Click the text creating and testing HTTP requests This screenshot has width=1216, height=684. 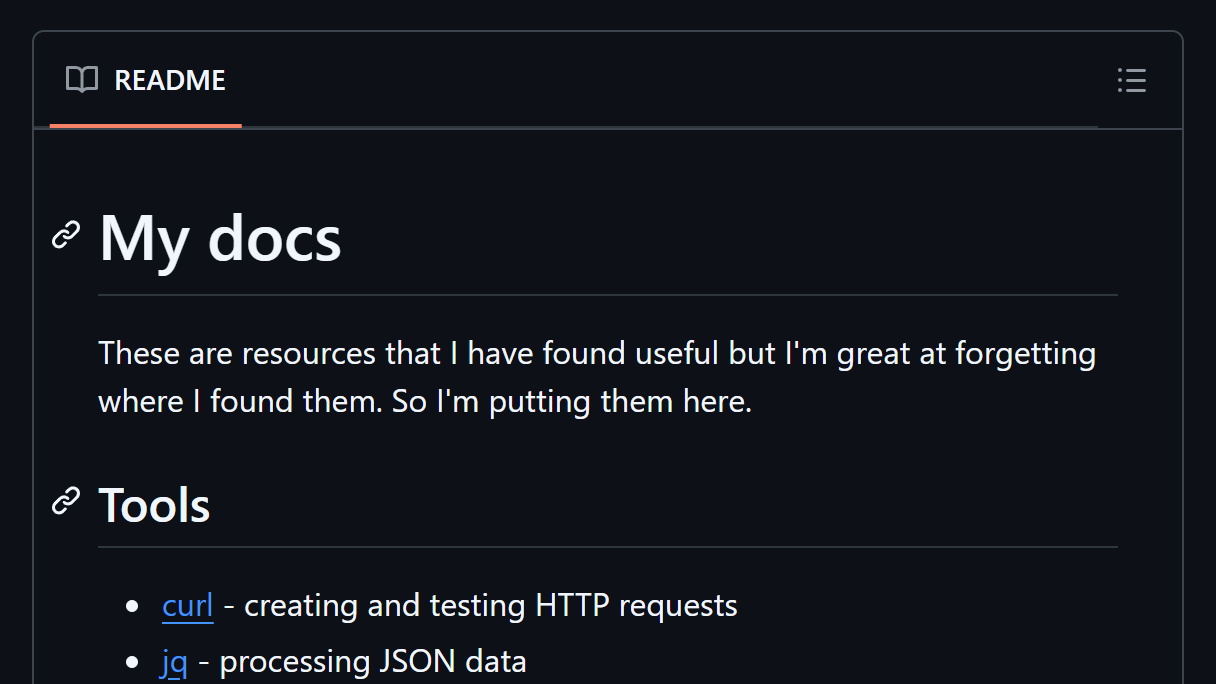491,606
